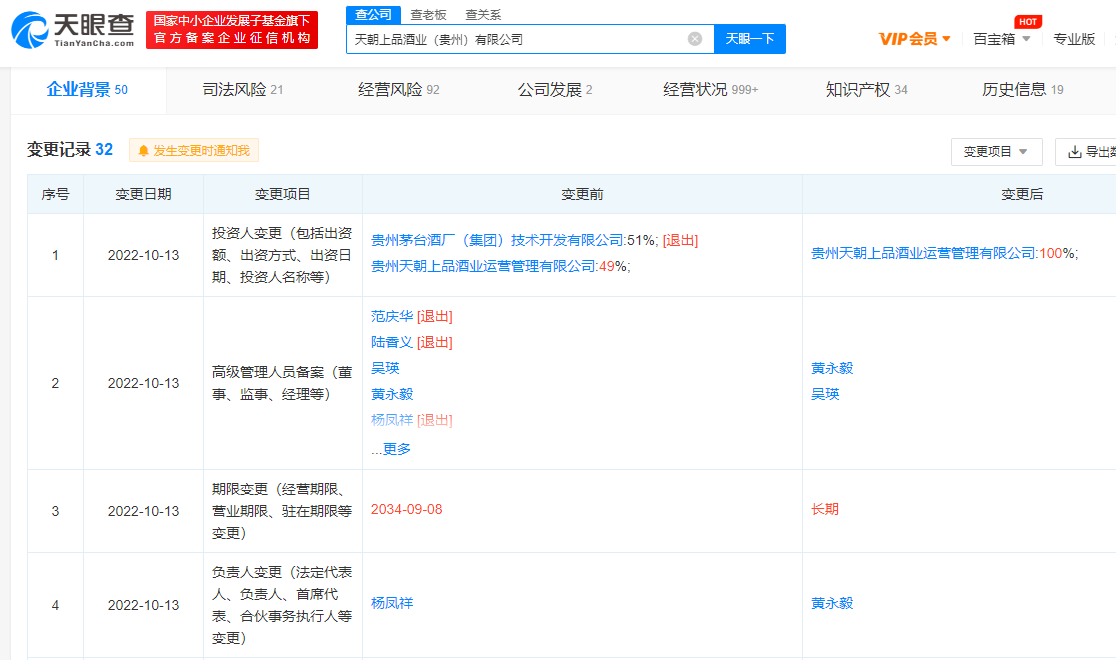
Task: Switch to the 经营风险 tab
Action: pos(398,90)
